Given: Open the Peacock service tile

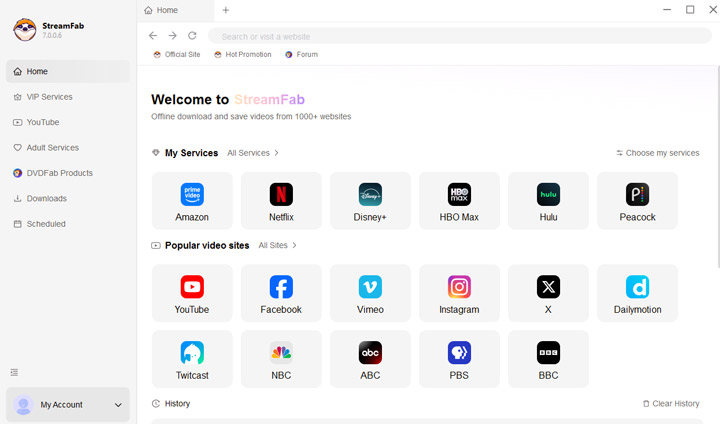Looking at the screenshot, I should pyautogui.click(x=637, y=201).
